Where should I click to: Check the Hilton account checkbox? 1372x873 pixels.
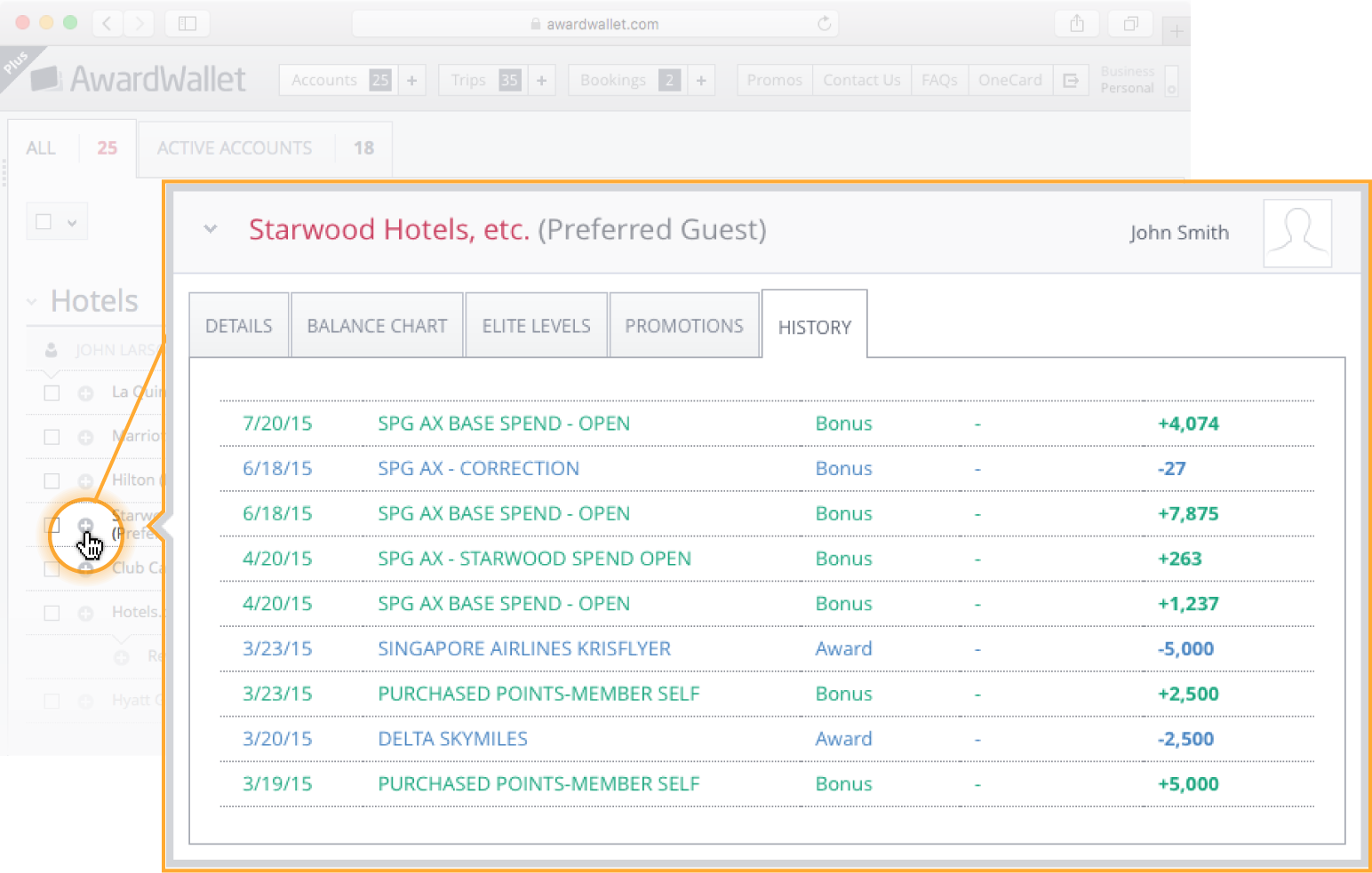pyautogui.click(x=52, y=480)
